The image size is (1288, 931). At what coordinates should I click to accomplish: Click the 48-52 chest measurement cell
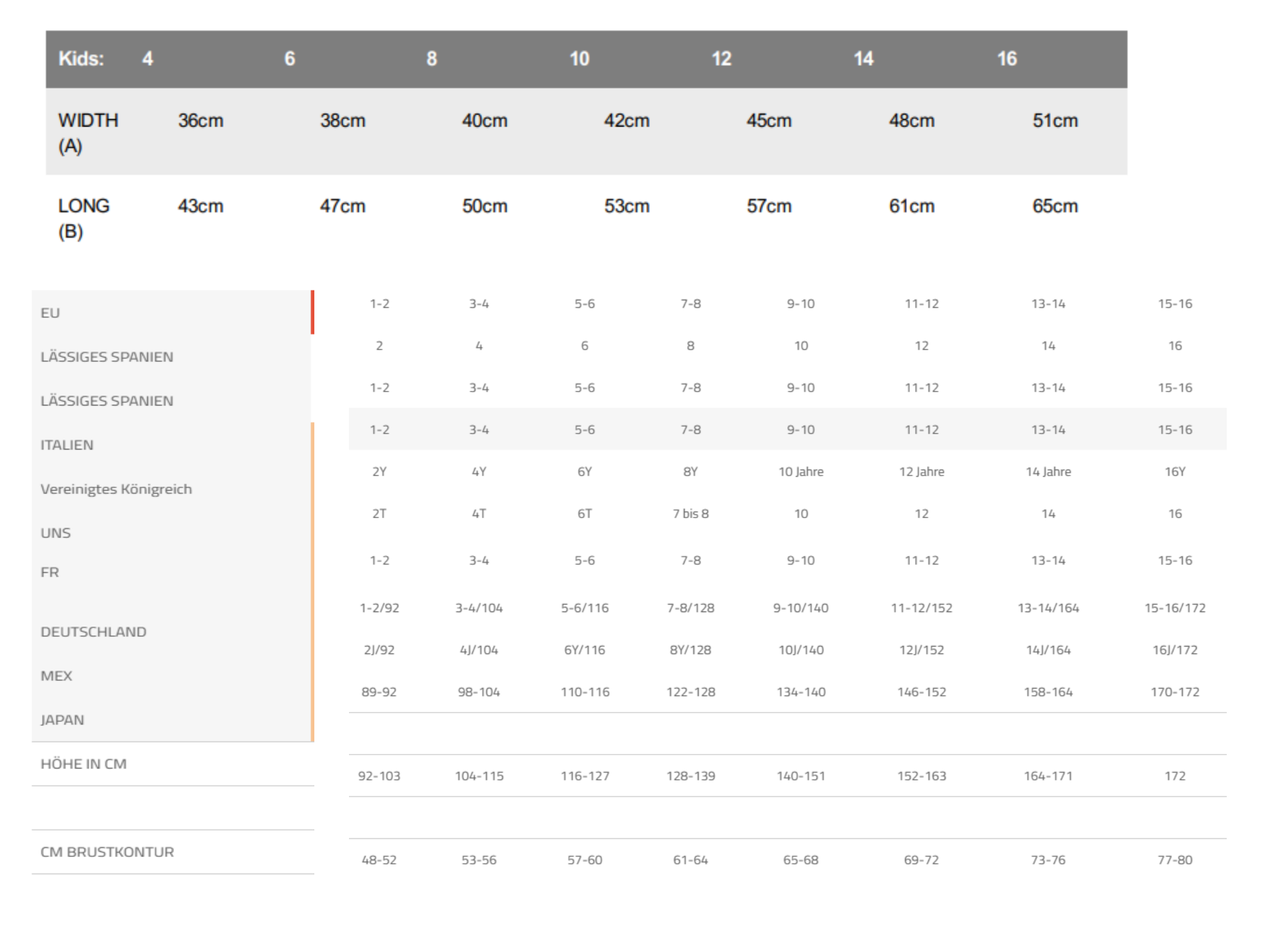coord(379,860)
